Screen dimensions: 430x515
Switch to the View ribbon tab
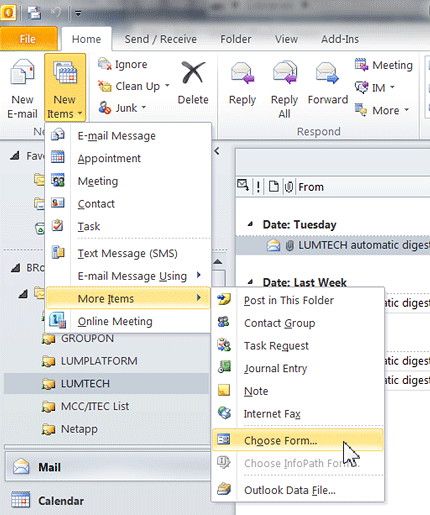(286, 39)
